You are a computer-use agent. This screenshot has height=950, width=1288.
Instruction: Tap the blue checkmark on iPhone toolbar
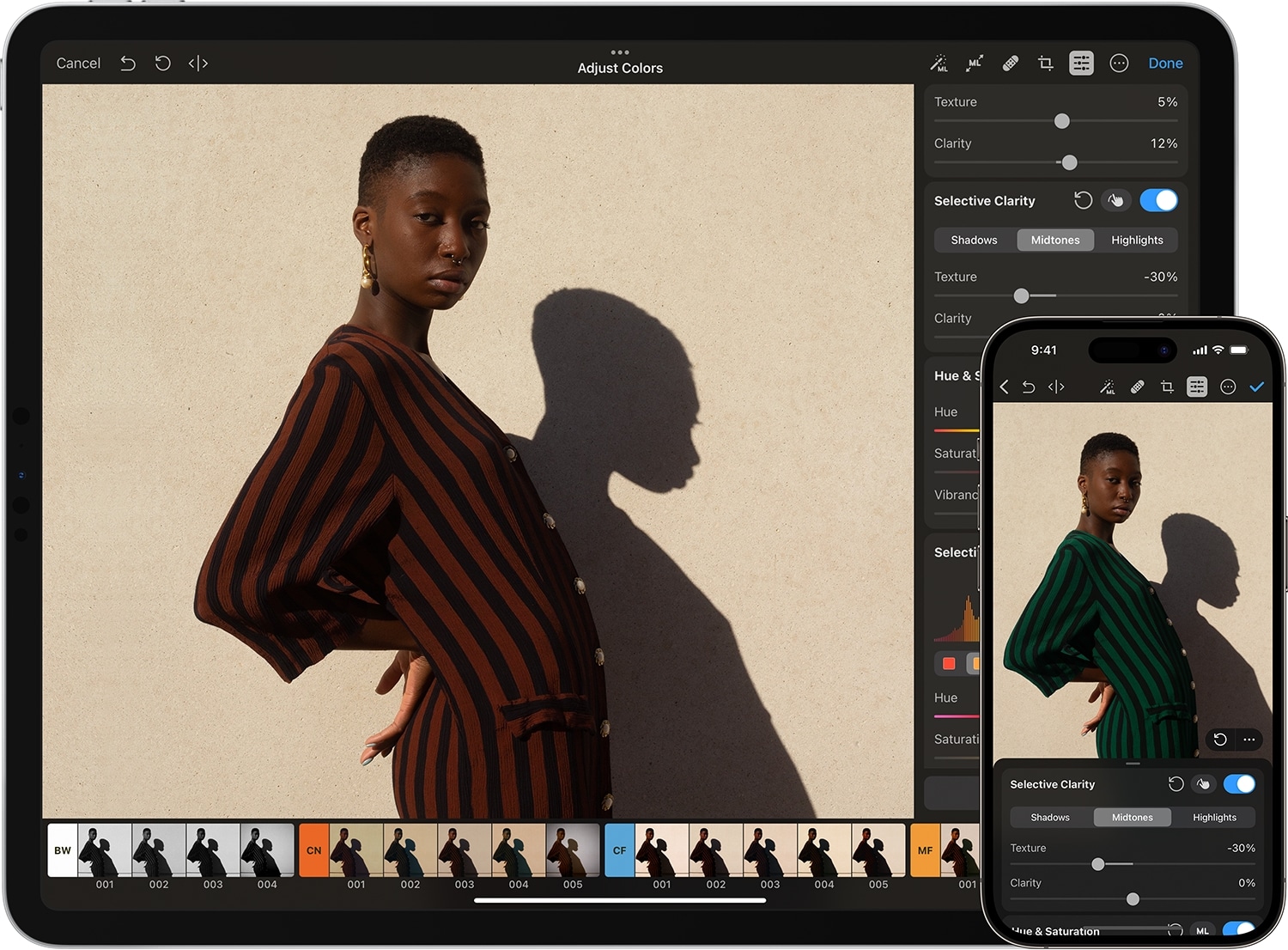point(1256,387)
